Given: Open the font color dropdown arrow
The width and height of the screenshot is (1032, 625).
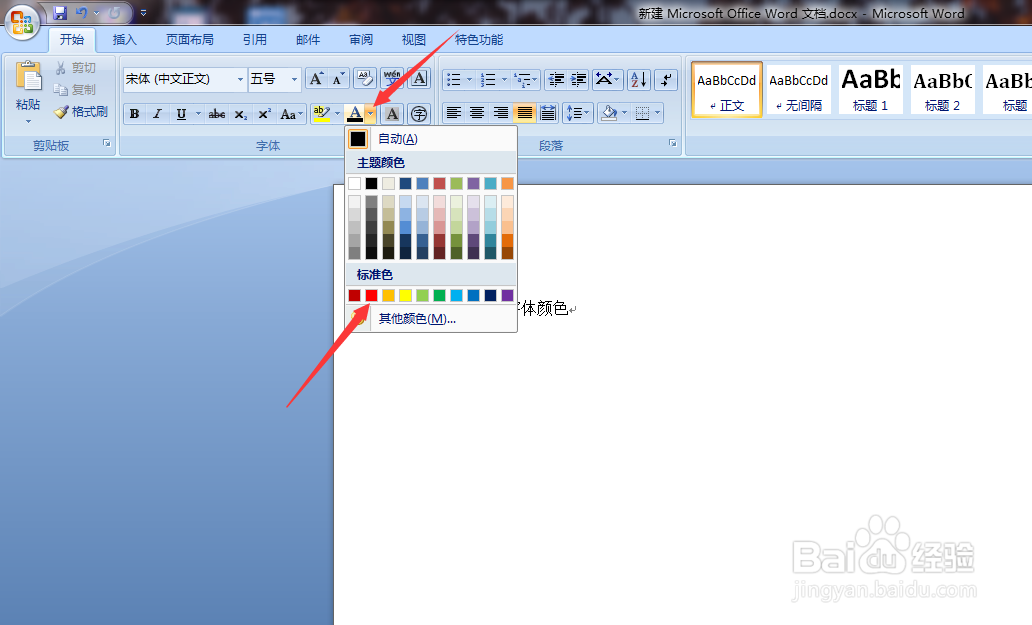Looking at the screenshot, I should coord(371,114).
